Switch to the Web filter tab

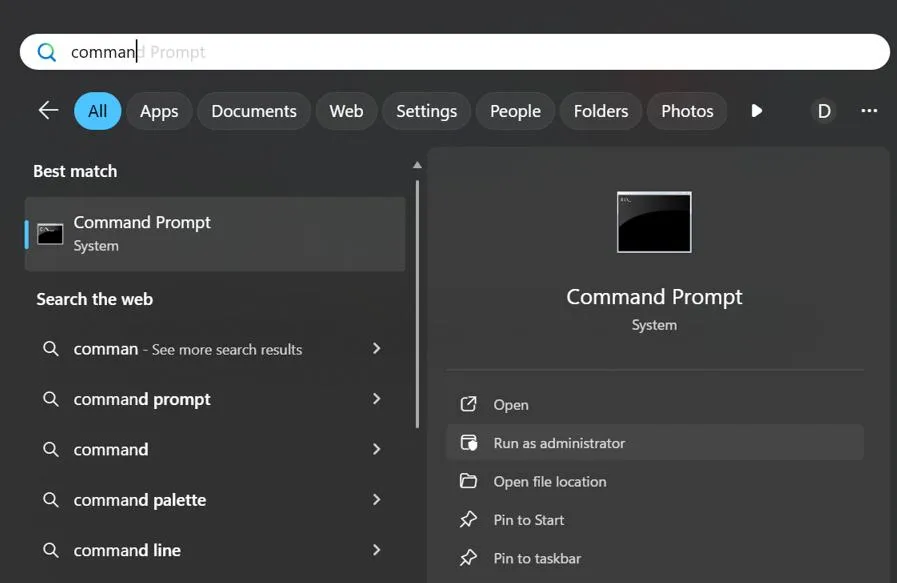click(x=346, y=111)
